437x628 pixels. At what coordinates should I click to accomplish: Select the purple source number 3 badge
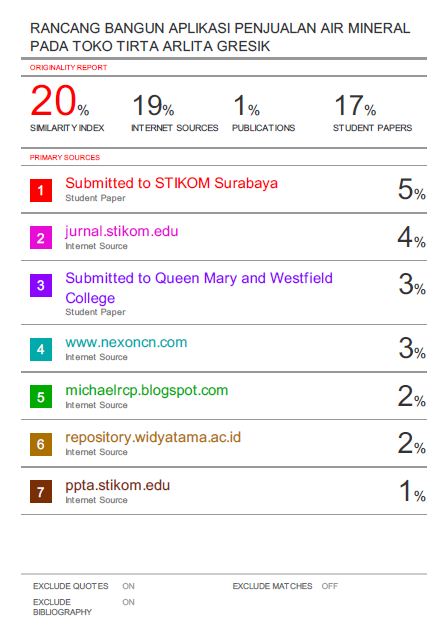click(x=41, y=285)
